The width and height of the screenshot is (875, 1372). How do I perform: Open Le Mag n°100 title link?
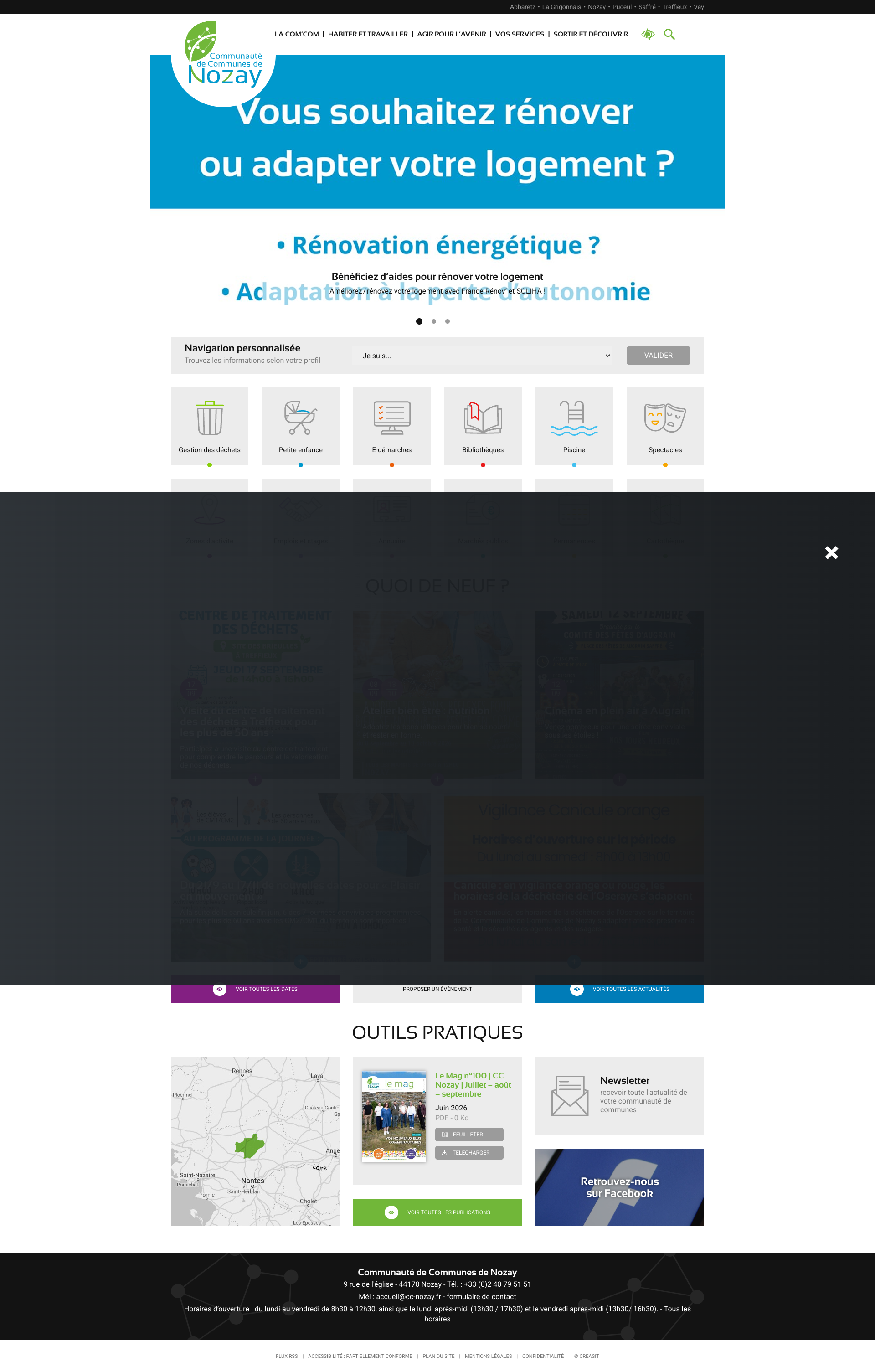click(x=474, y=1085)
